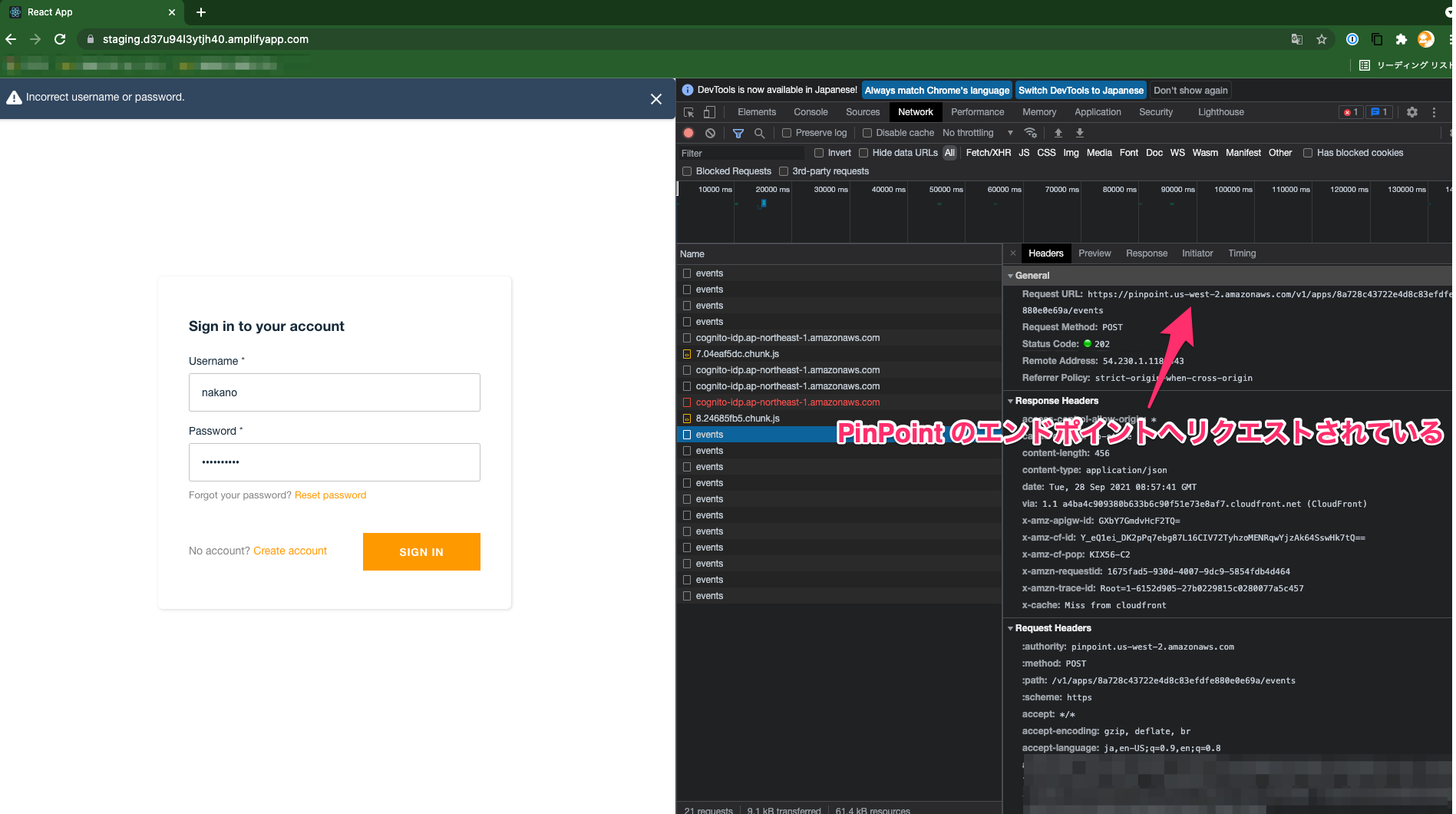Click Always match Chrome's language

(937, 91)
